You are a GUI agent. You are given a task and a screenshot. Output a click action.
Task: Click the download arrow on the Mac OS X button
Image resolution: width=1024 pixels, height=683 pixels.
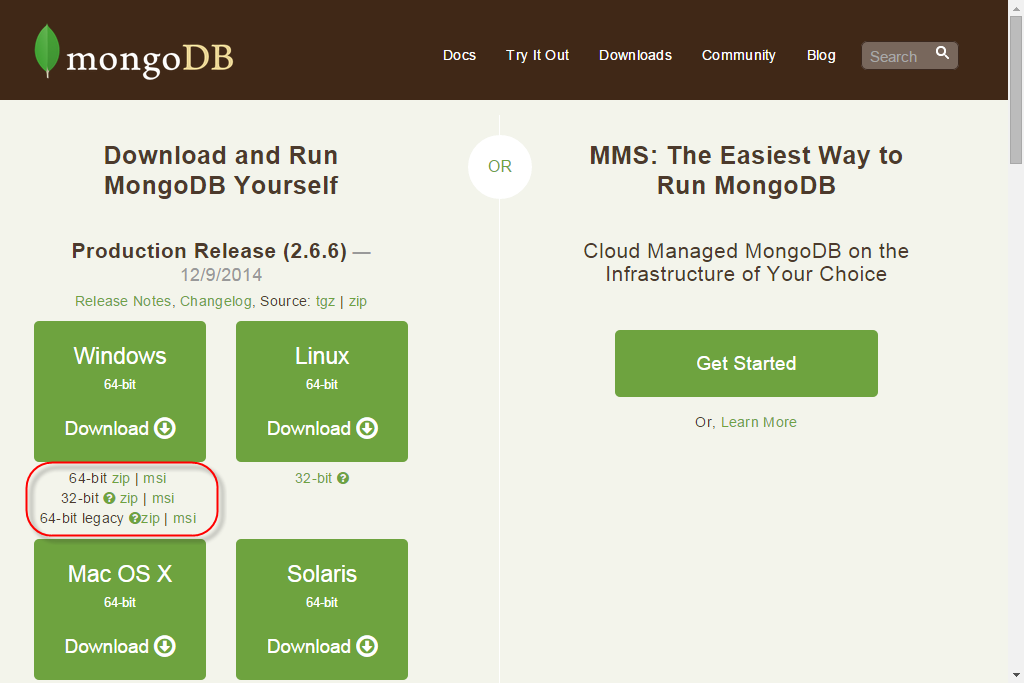[164, 647]
